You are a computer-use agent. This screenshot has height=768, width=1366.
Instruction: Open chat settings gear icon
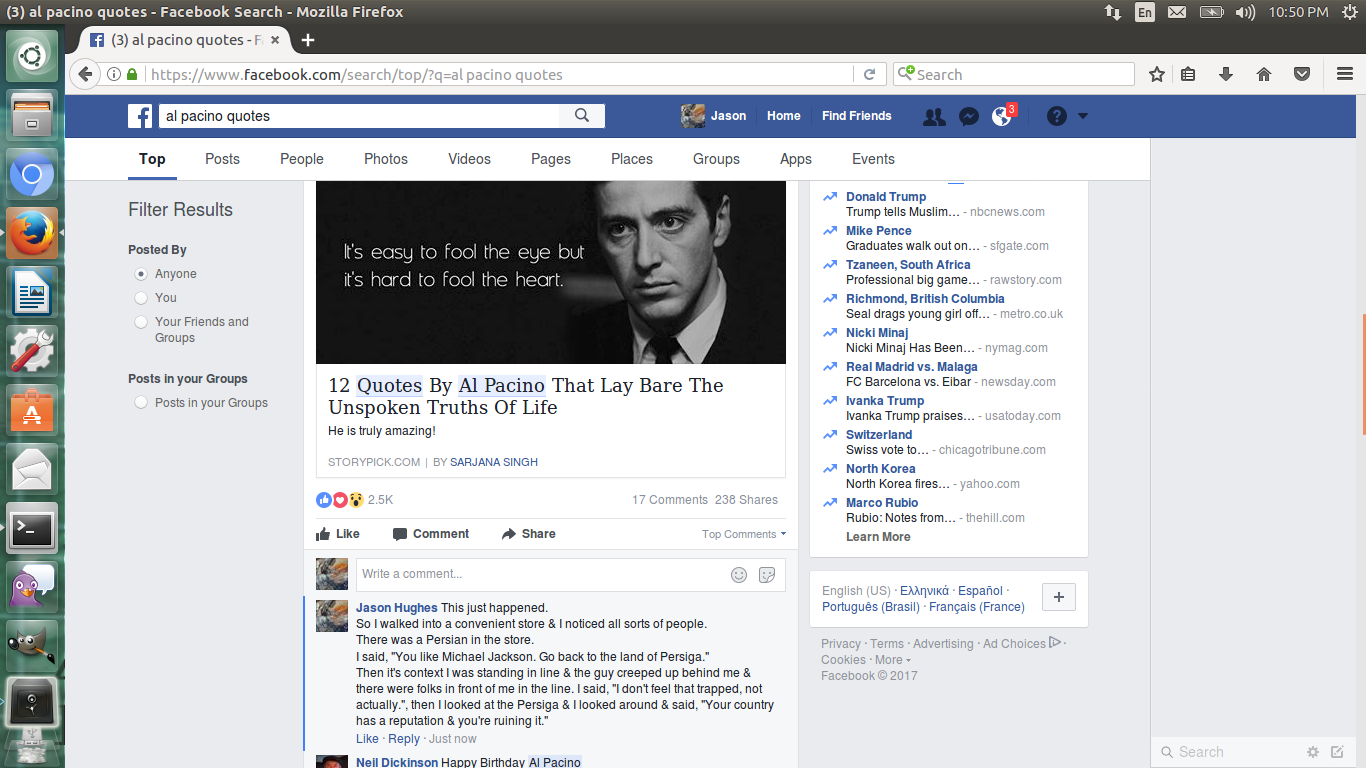pyautogui.click(x=1313, y=752)
